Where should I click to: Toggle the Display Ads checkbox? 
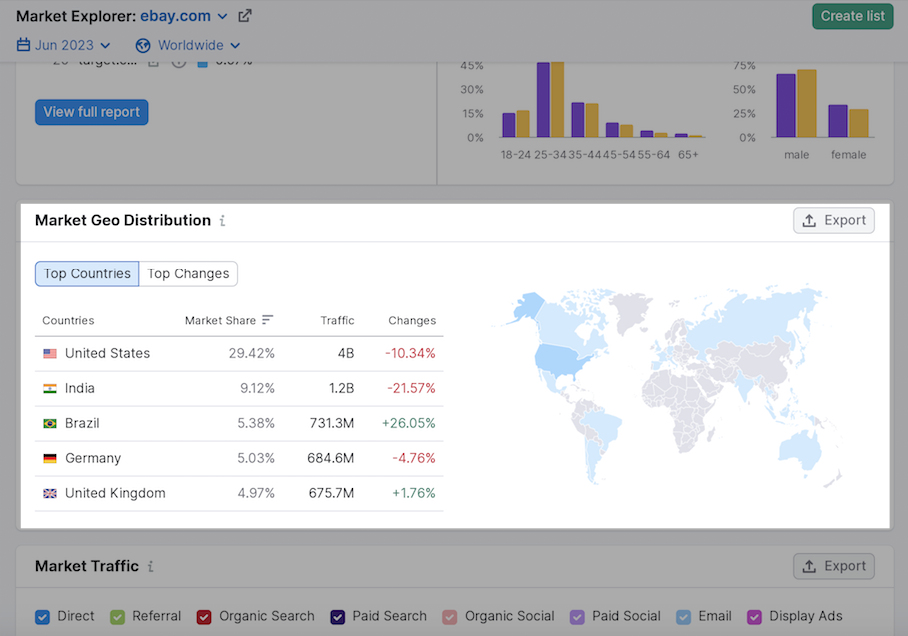pyautogui.click(x=755, y=617)
